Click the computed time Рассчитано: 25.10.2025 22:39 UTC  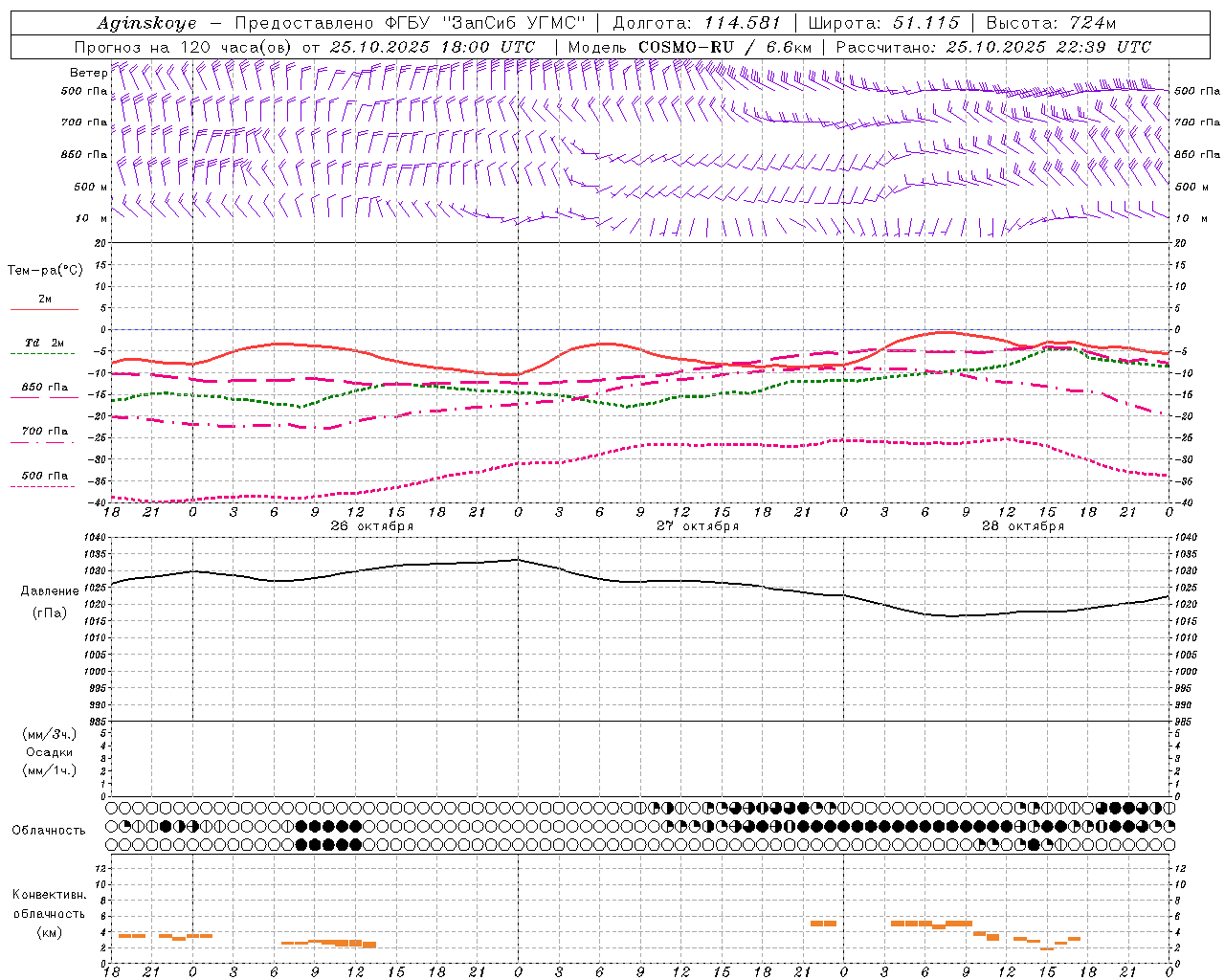(993, 47)
